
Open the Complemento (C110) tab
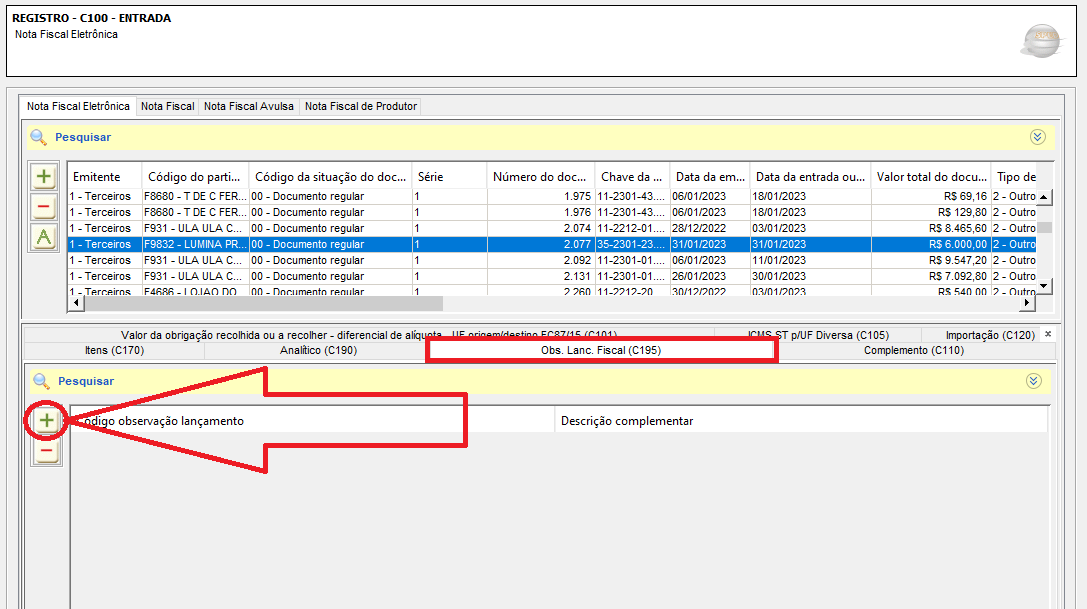click(913, 350)
